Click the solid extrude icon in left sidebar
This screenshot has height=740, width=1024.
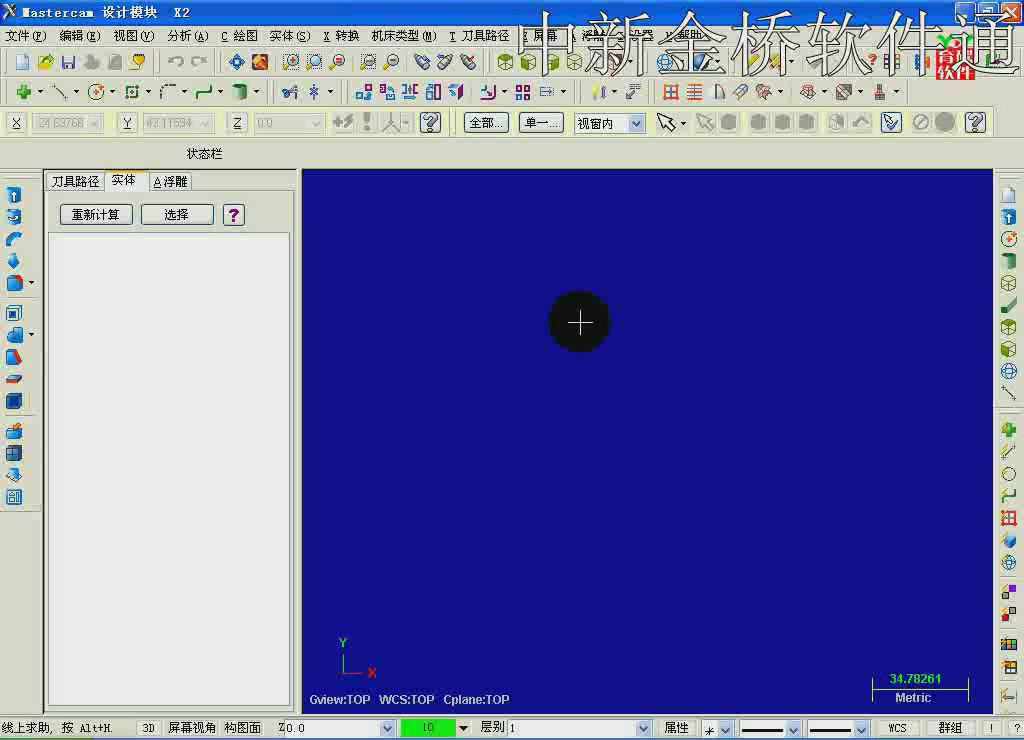click(x=14, y=195)
